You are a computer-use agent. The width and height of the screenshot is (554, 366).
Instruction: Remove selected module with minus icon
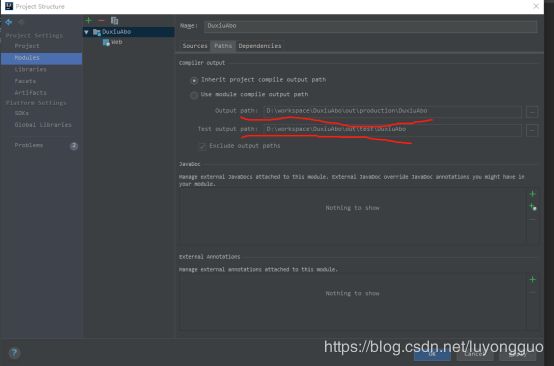pos(101,20)
